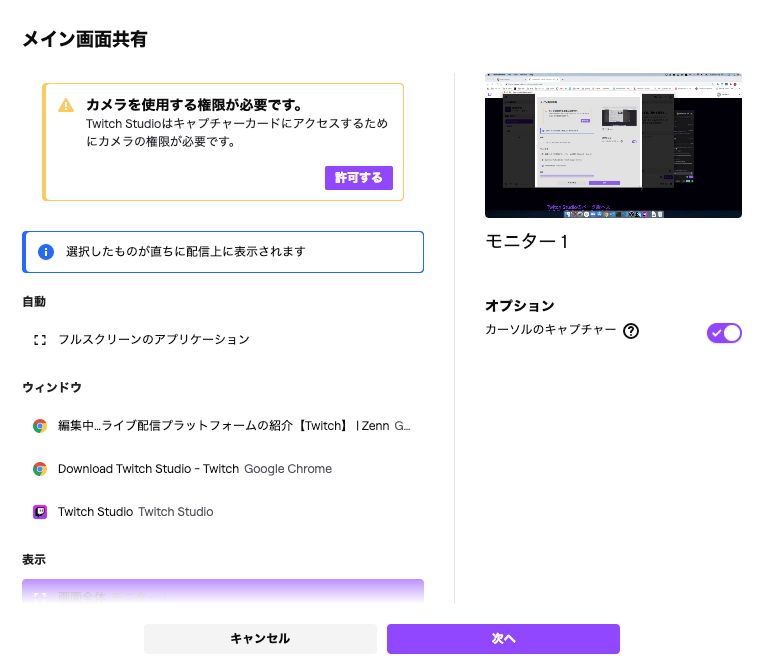Select フルスクリーンのアプリケーション option
The image size is (767, 671).
tap(223, 339)
